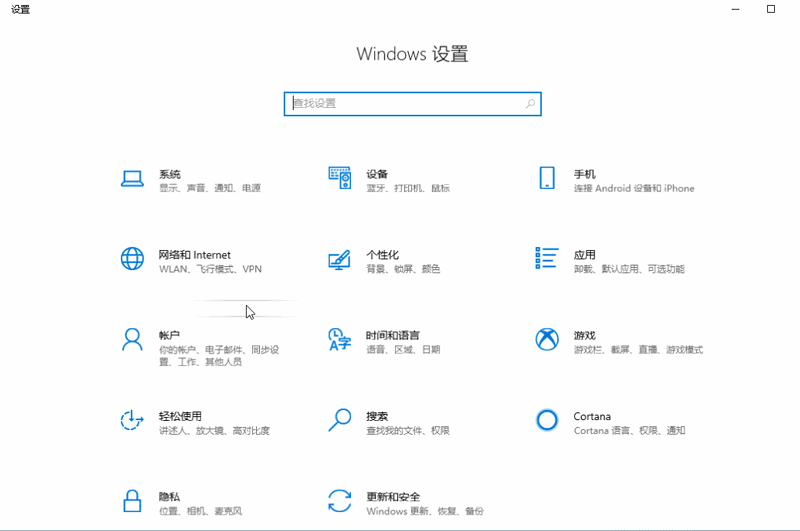Click description 查找我的文件、权限
The width and height of the screenshot is (800, 531).
(x=408, y=431)
